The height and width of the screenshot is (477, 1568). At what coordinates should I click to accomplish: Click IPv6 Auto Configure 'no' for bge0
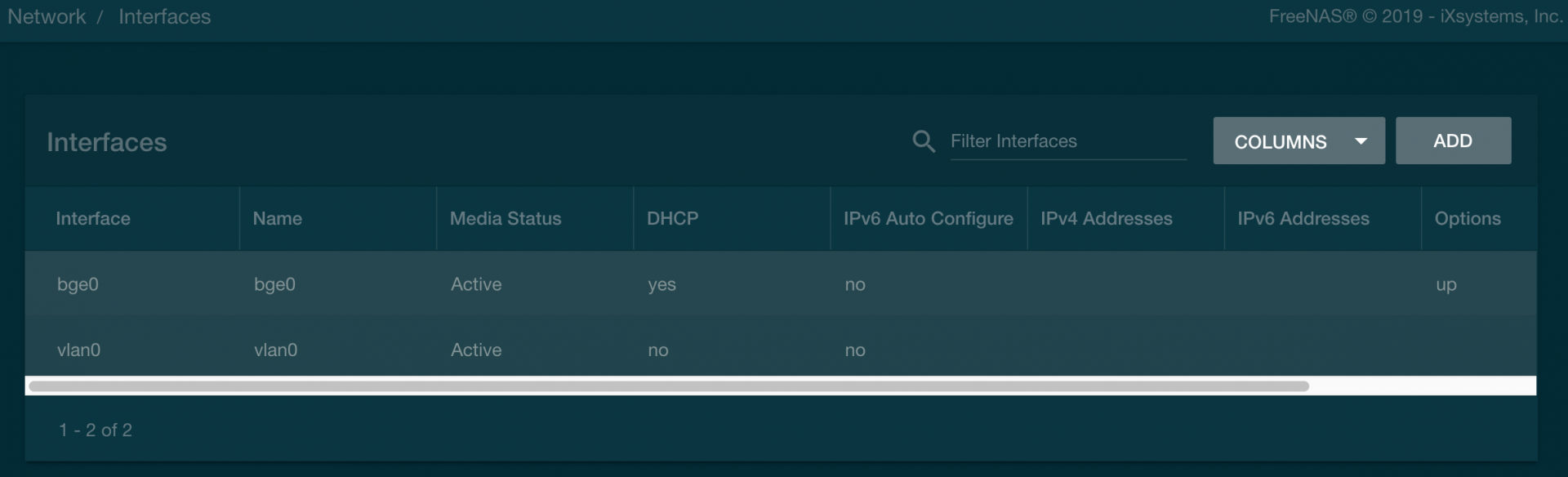pos(854,285)
